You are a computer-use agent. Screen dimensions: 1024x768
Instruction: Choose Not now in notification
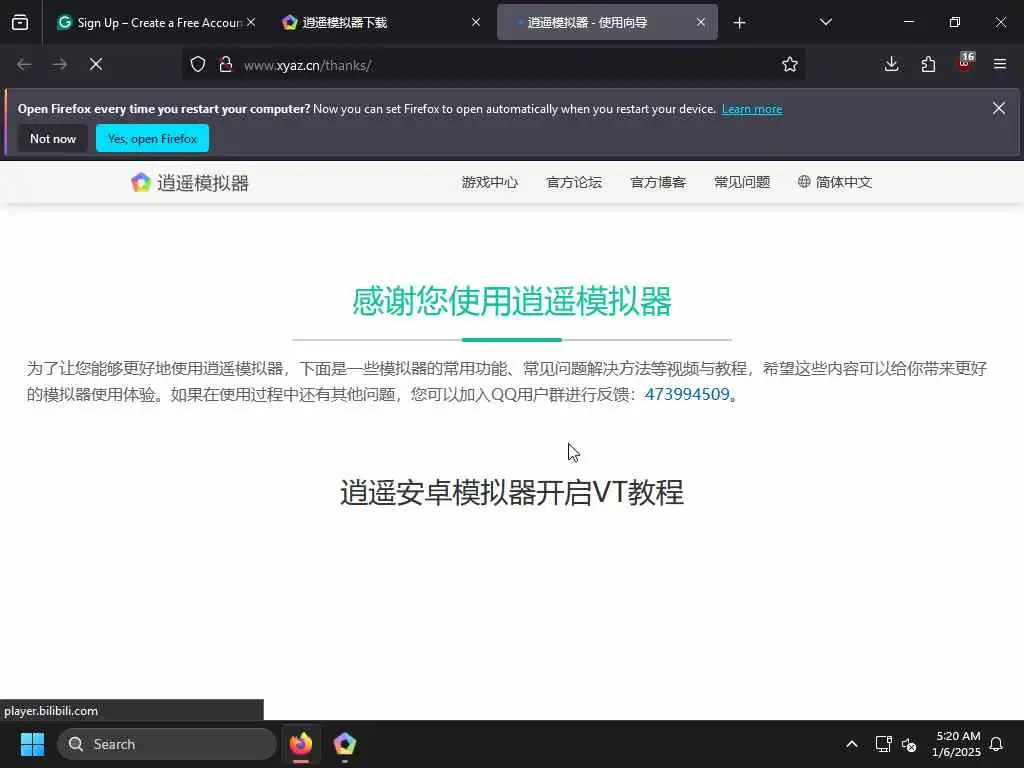[53, 138]
